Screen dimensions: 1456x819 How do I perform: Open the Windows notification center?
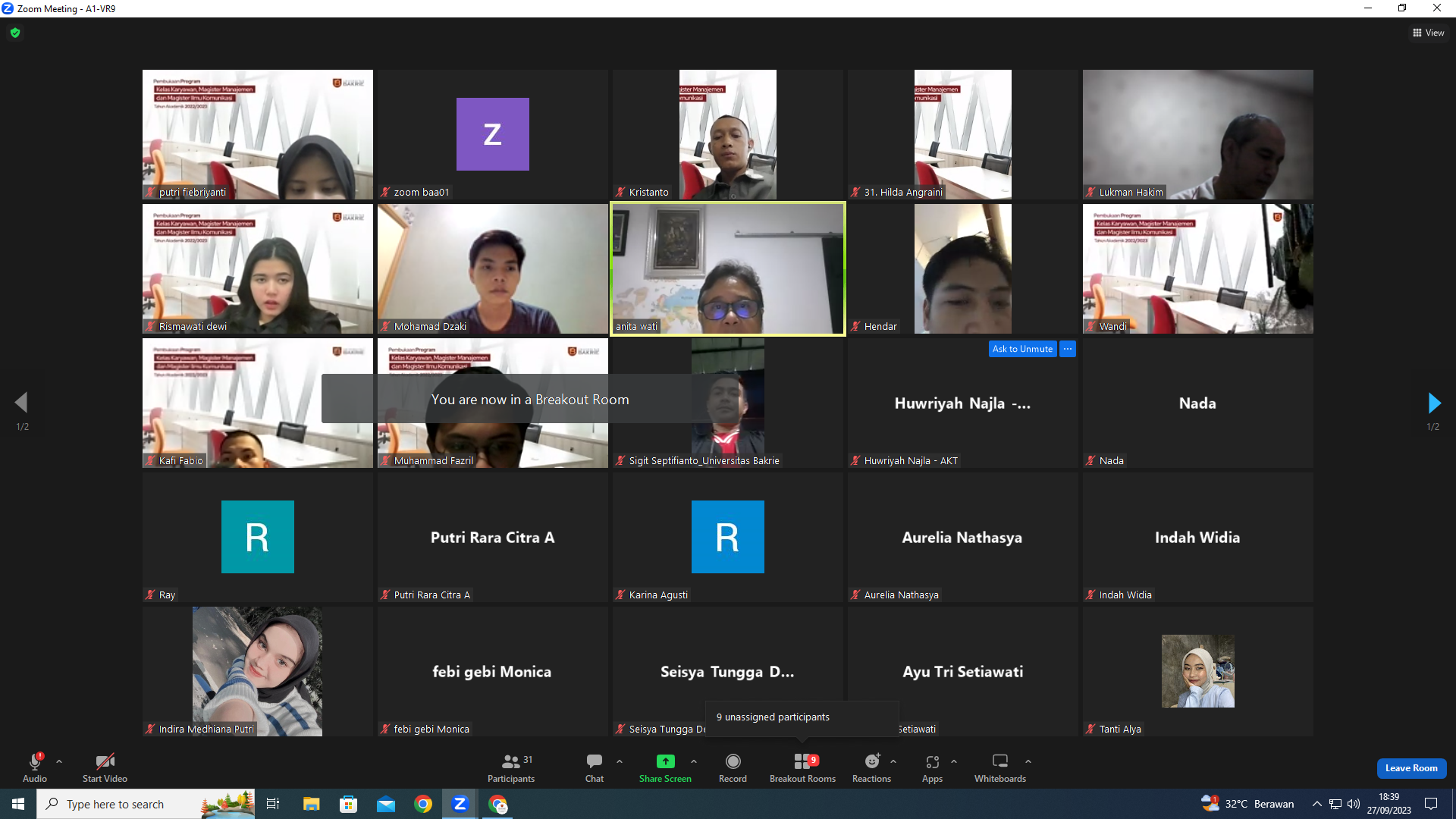tap(1431, 804)
